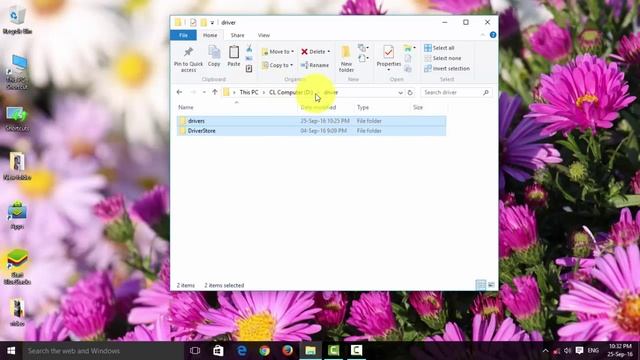Navigate to This PC breadcrumb
The height and width of the screenshot is (360, 640).
[249, 93]
